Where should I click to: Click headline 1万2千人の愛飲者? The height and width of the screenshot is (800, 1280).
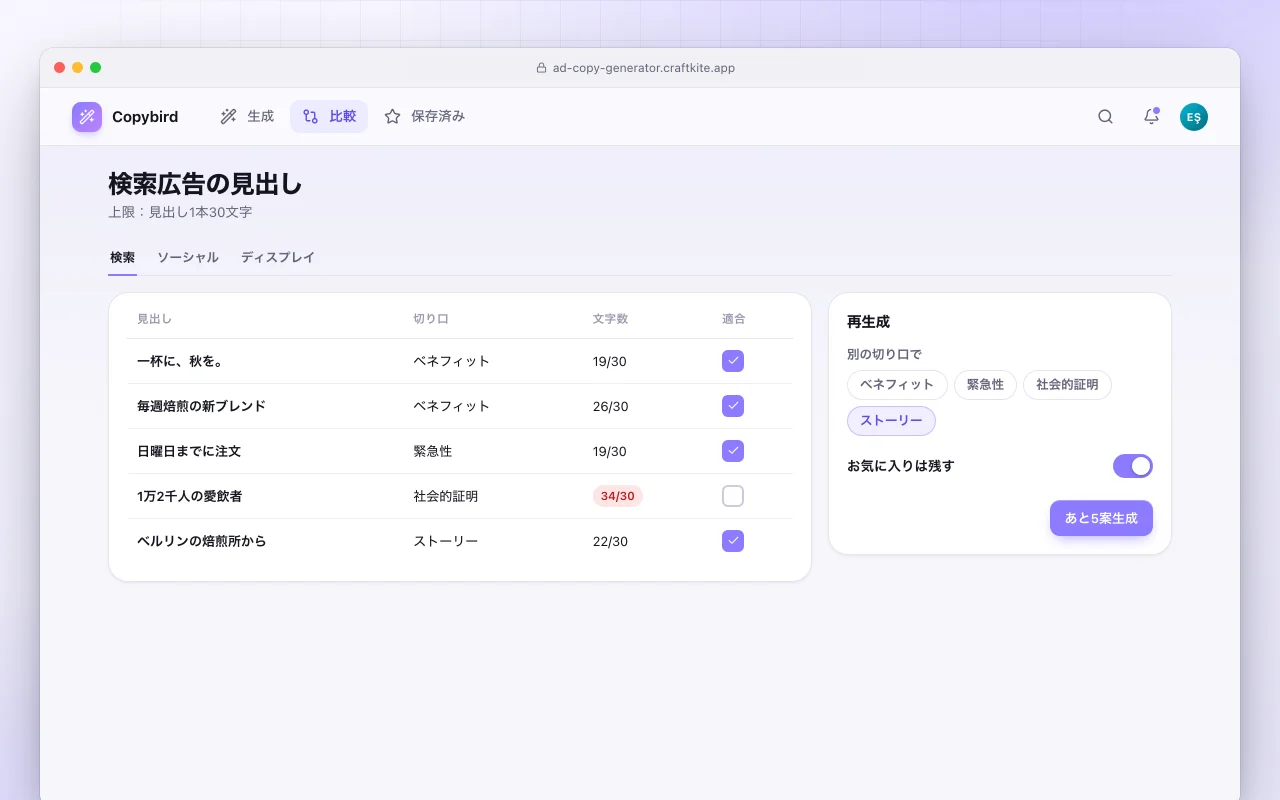(189, 496)
